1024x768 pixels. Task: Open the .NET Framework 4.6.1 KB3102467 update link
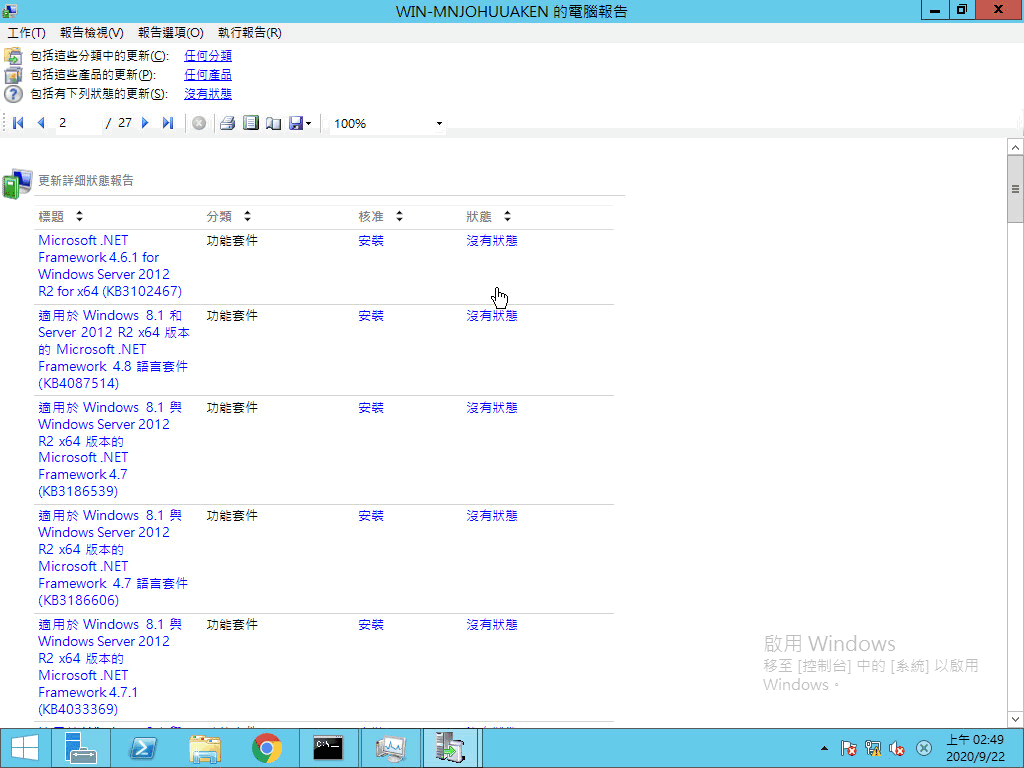coord(110,266)
